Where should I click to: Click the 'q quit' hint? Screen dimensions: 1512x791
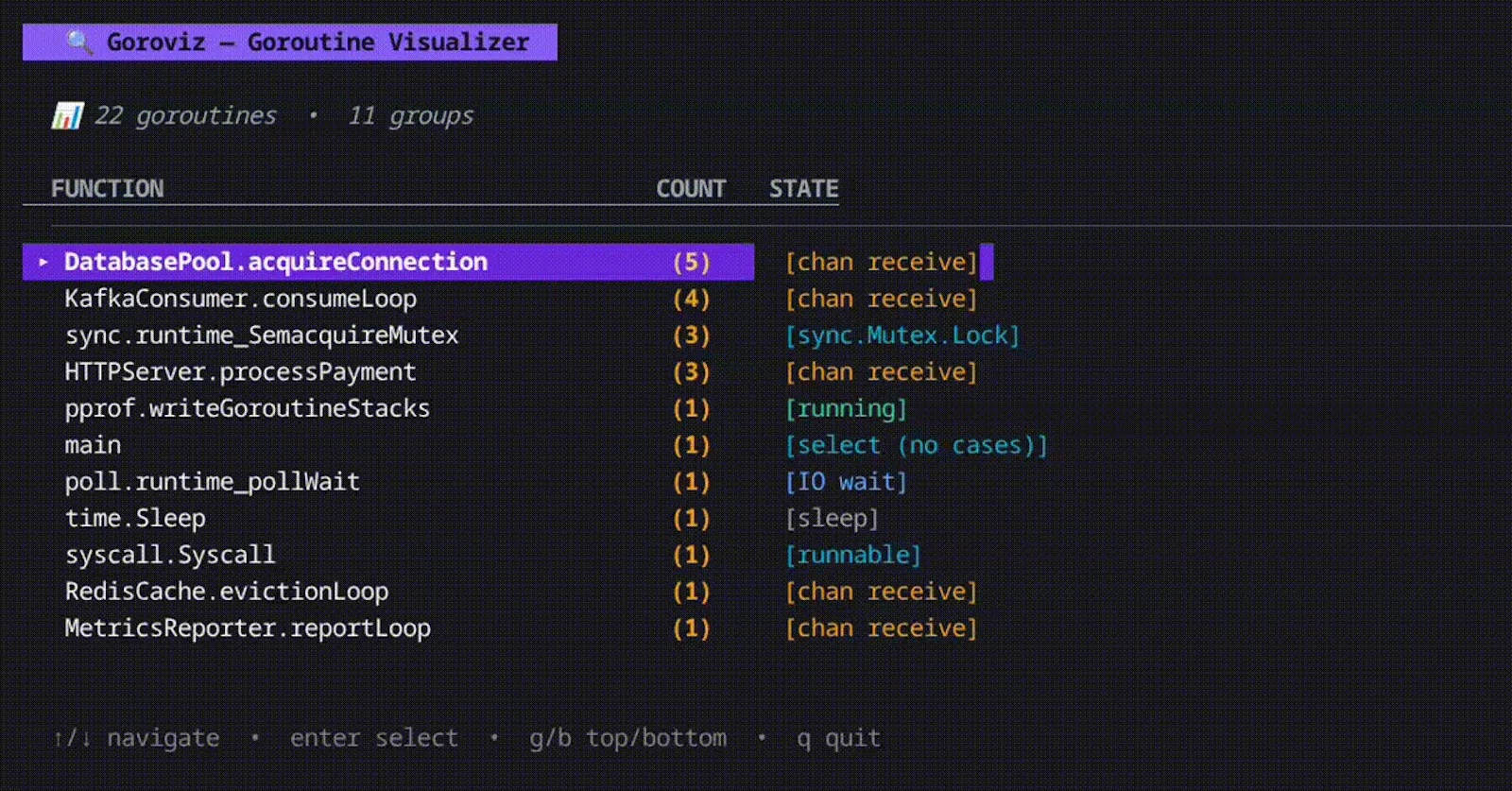pos(839,738)
